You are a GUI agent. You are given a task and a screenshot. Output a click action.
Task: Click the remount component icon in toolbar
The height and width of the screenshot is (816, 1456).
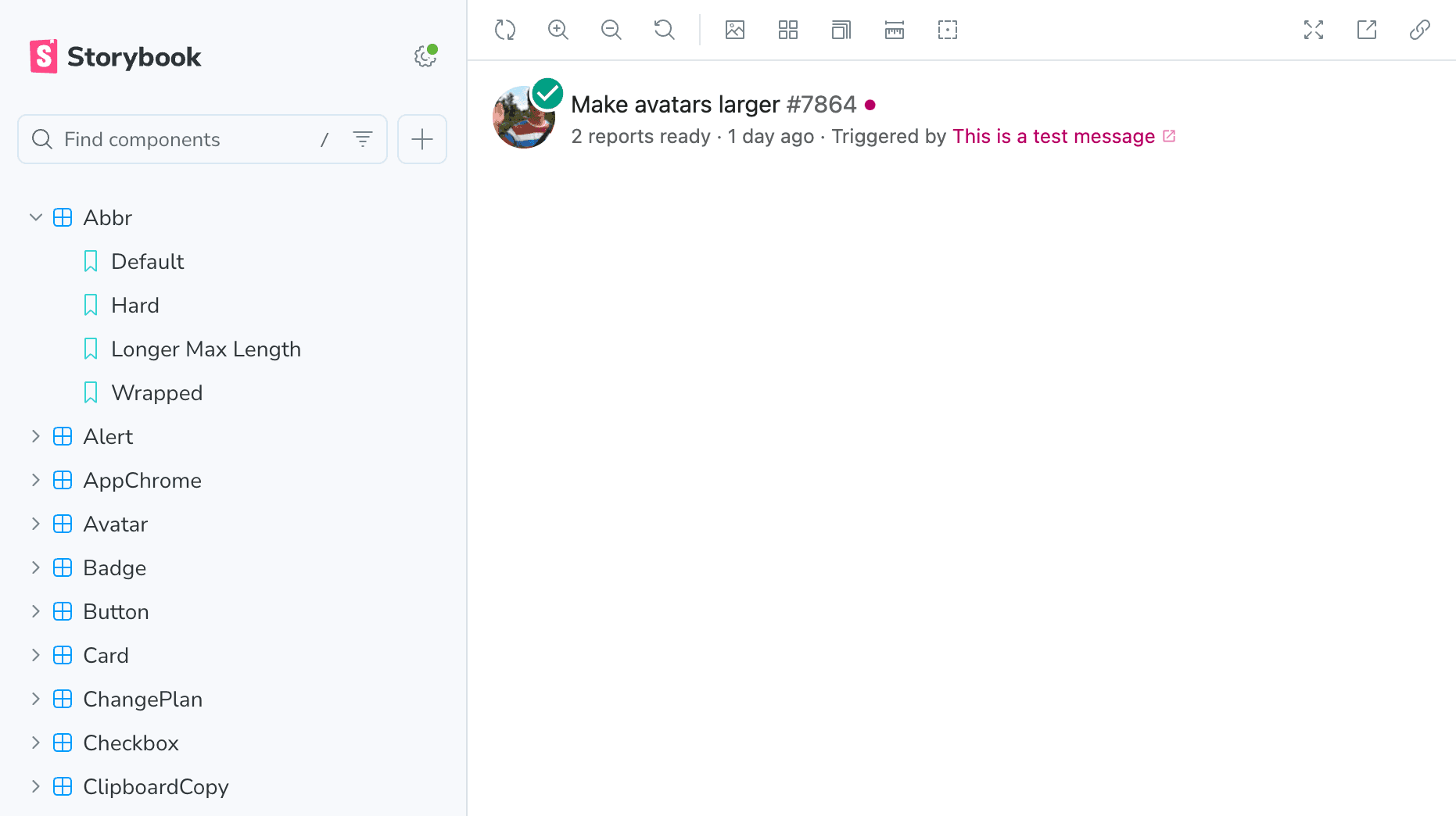(x=505, y=30)
